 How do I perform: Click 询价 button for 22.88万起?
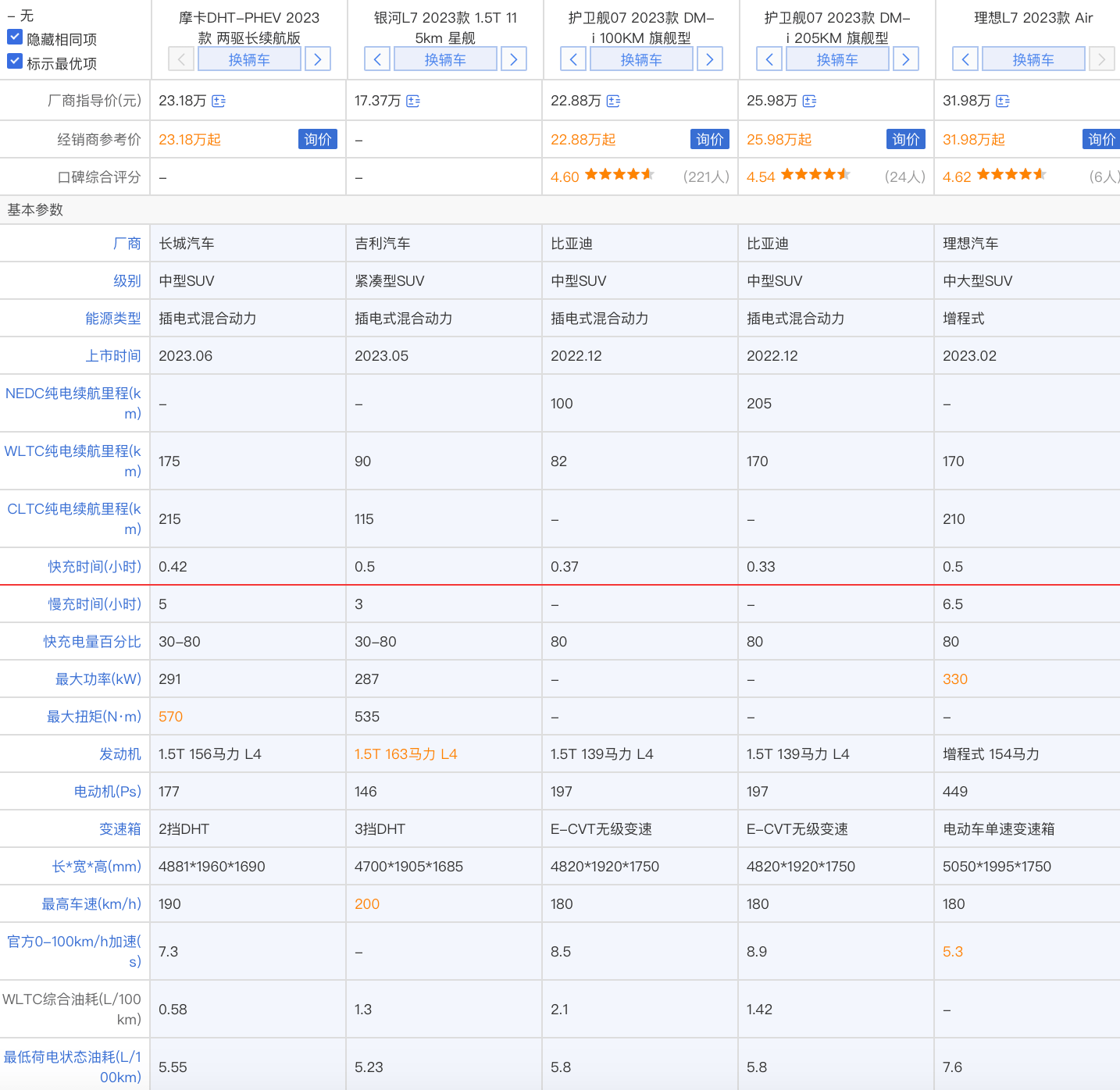(710, 139)
